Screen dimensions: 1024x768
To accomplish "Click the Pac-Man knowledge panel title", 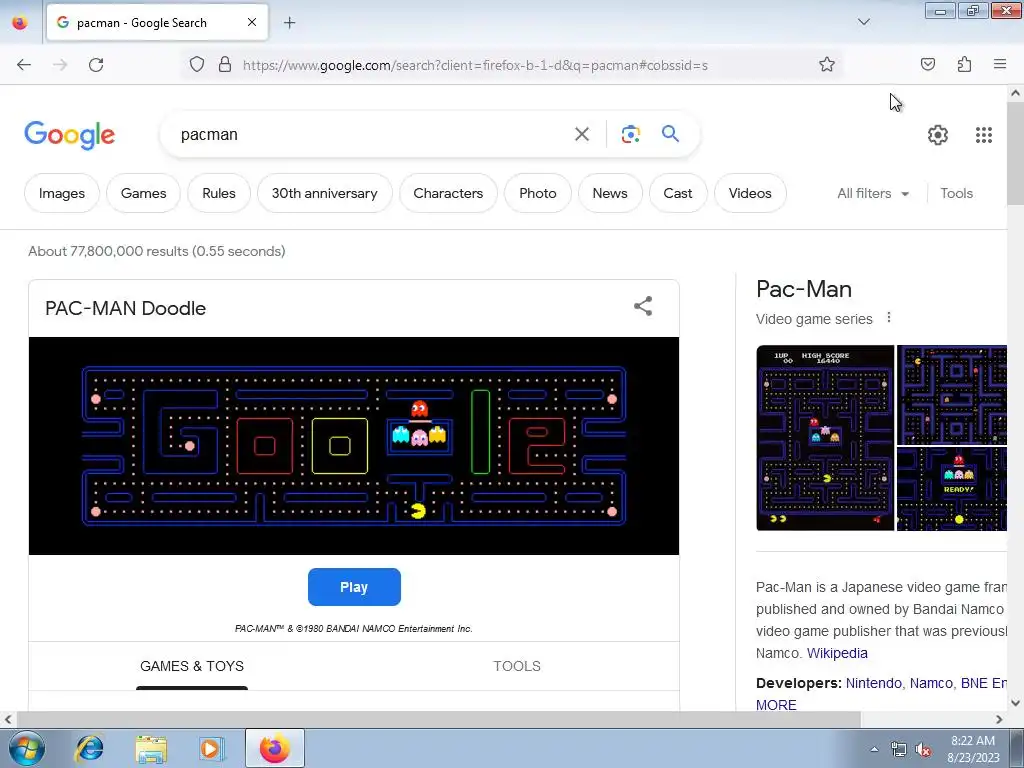I will 804,289.
